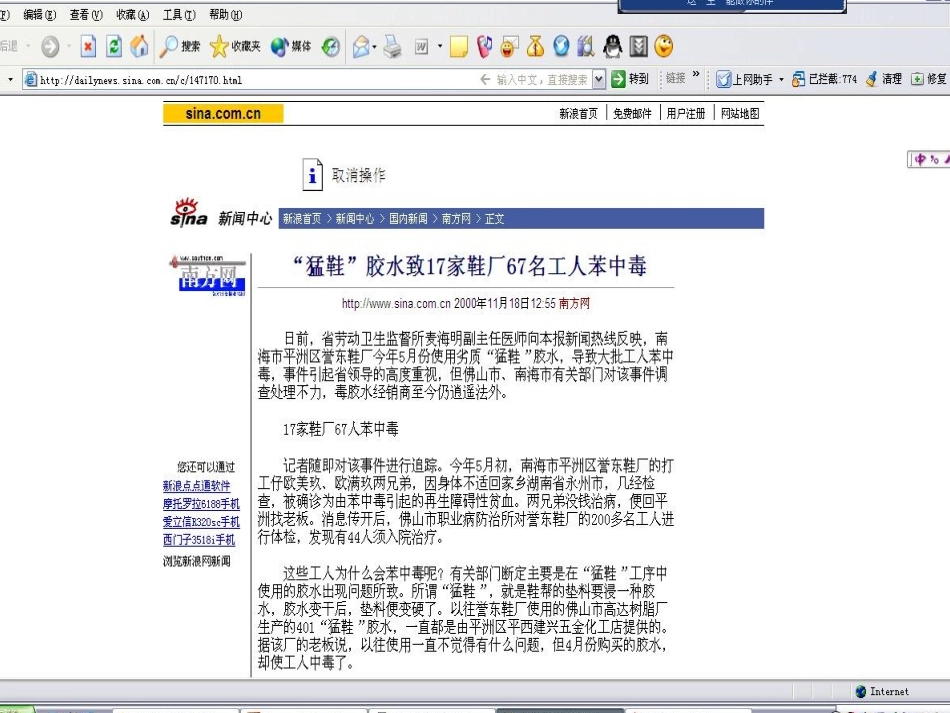This screenshot has height=713, width=950.
Task: Click the sina 新闻中心 logo
Action: (x=221, y=213)
